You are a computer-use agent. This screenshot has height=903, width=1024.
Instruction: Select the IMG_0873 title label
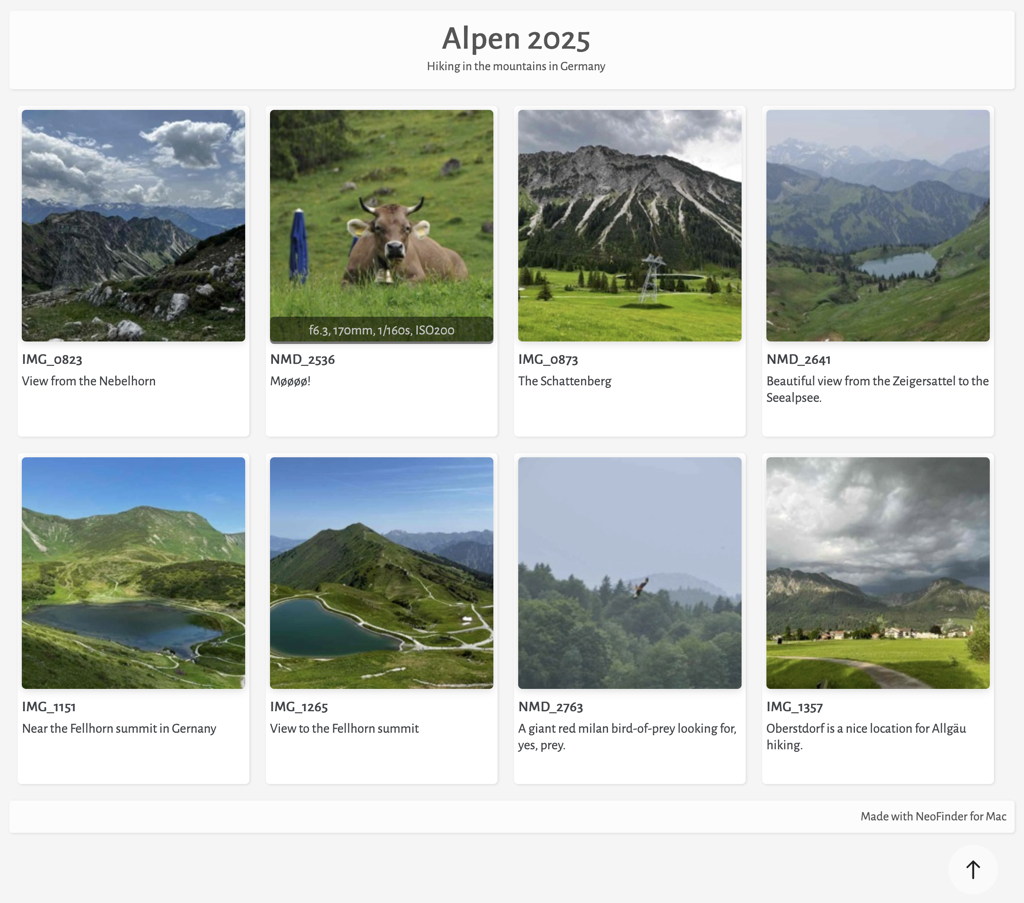548,360
